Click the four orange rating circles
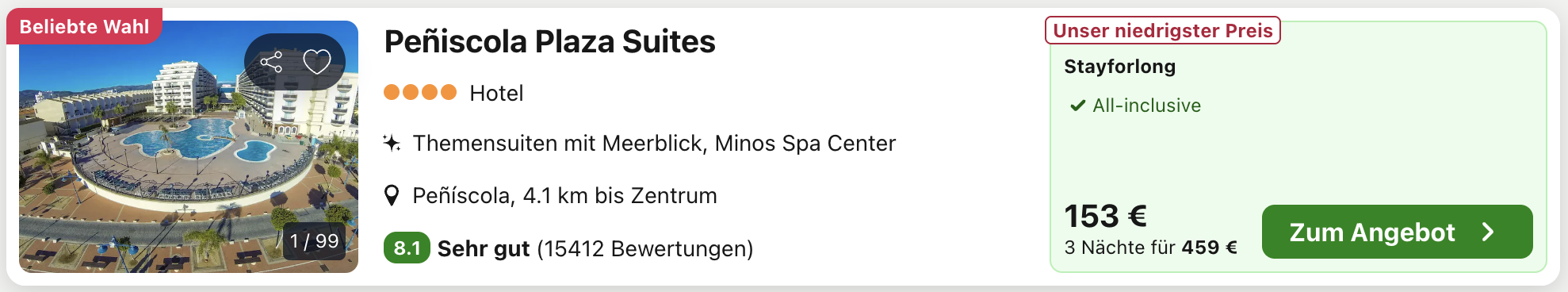The width and height of the screenshot is (1568, 292). [x=420, y=92]
